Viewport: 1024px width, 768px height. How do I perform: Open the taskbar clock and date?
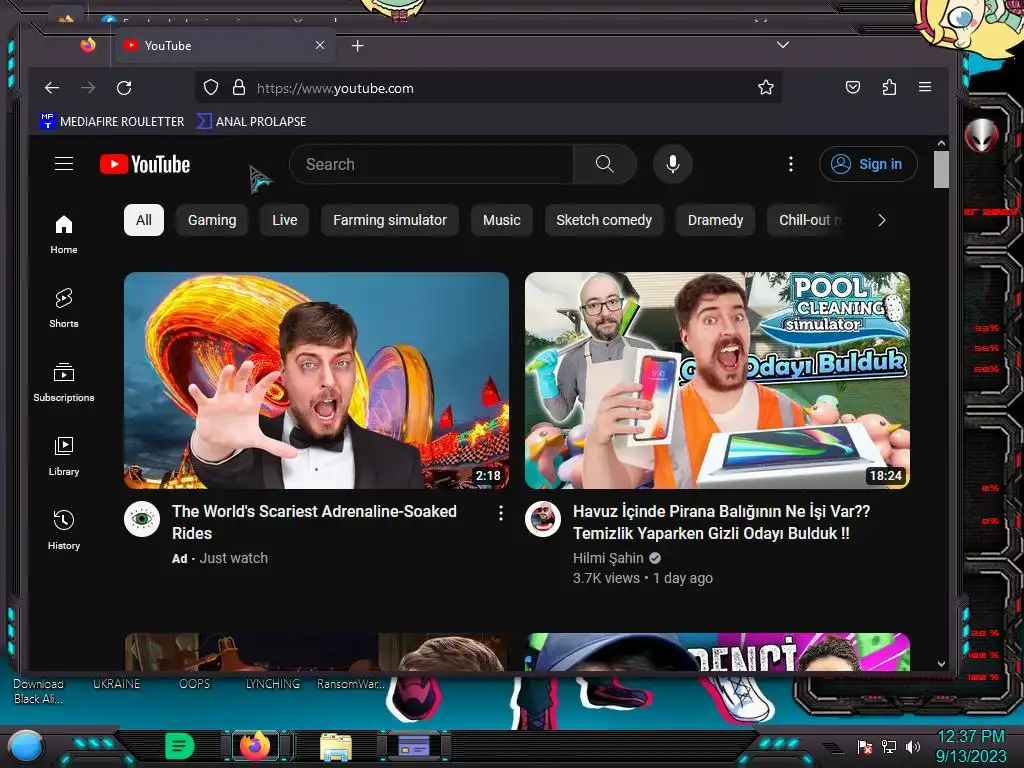tap(971, 746)
